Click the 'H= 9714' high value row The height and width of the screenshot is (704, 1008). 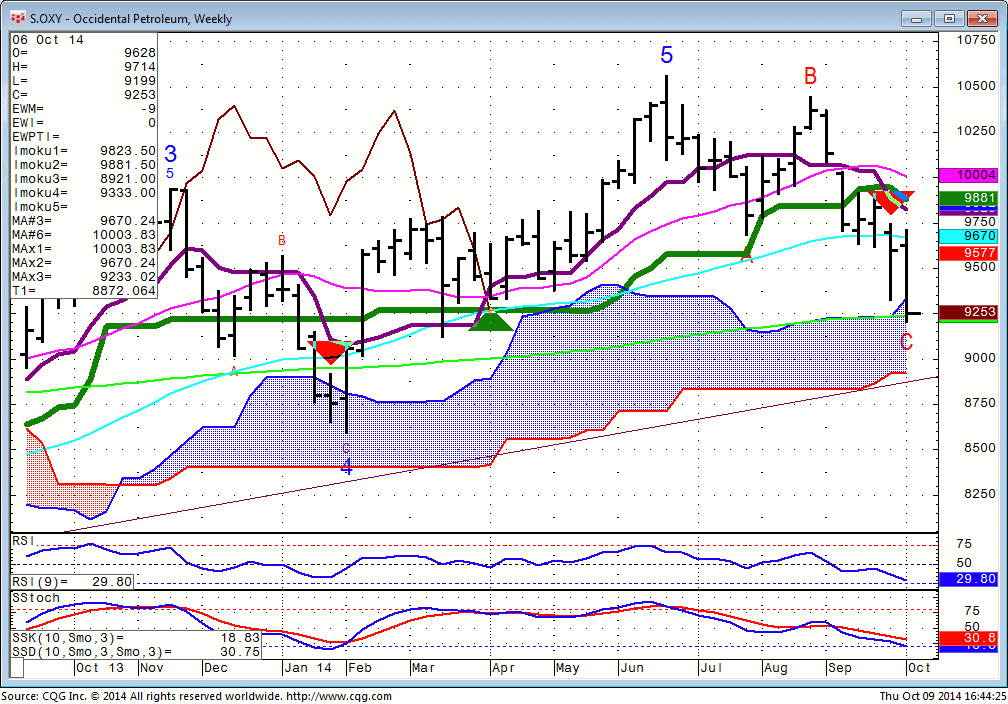point(84,67)
